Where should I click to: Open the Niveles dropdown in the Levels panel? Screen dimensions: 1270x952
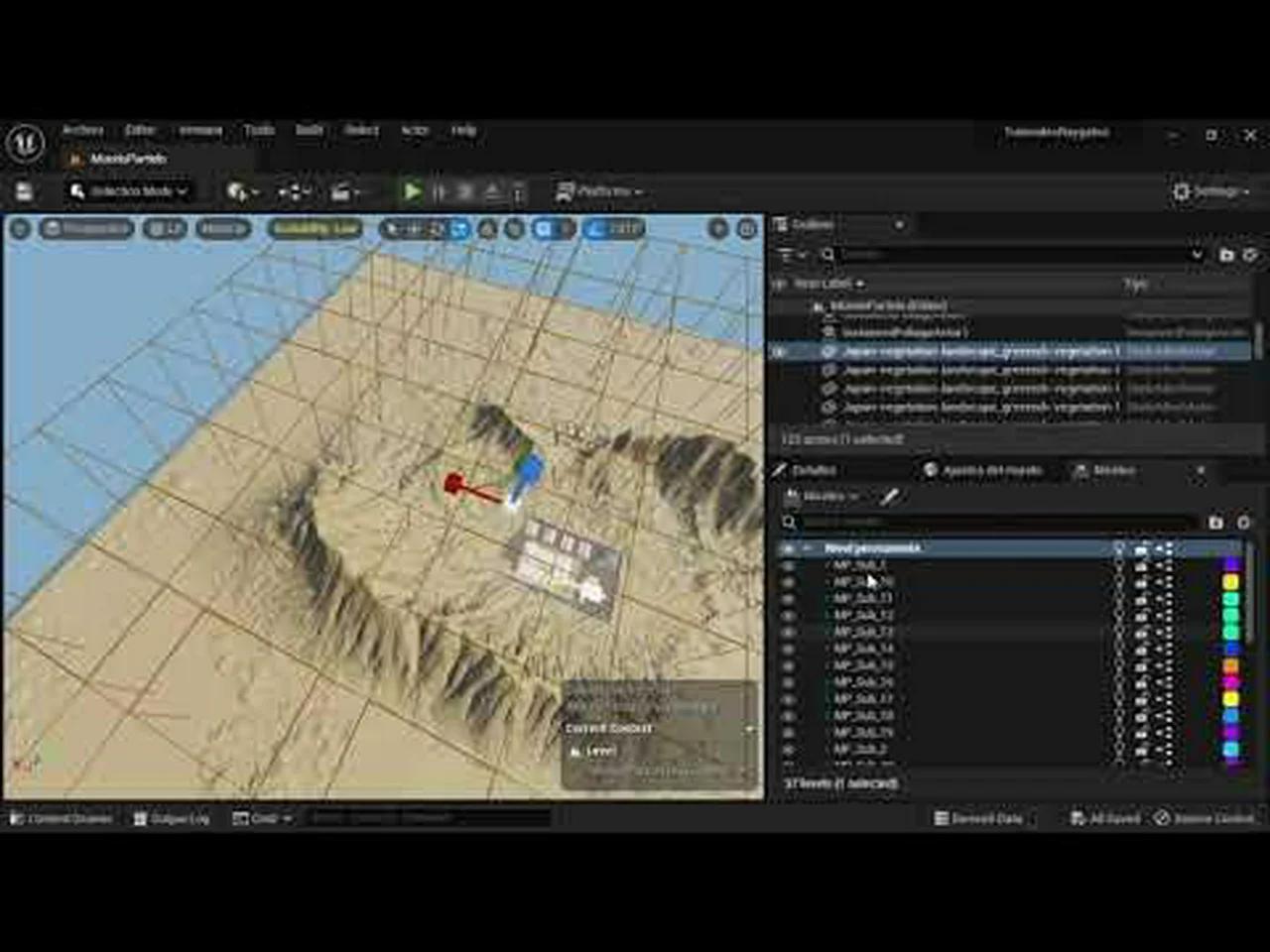[823, 496]
